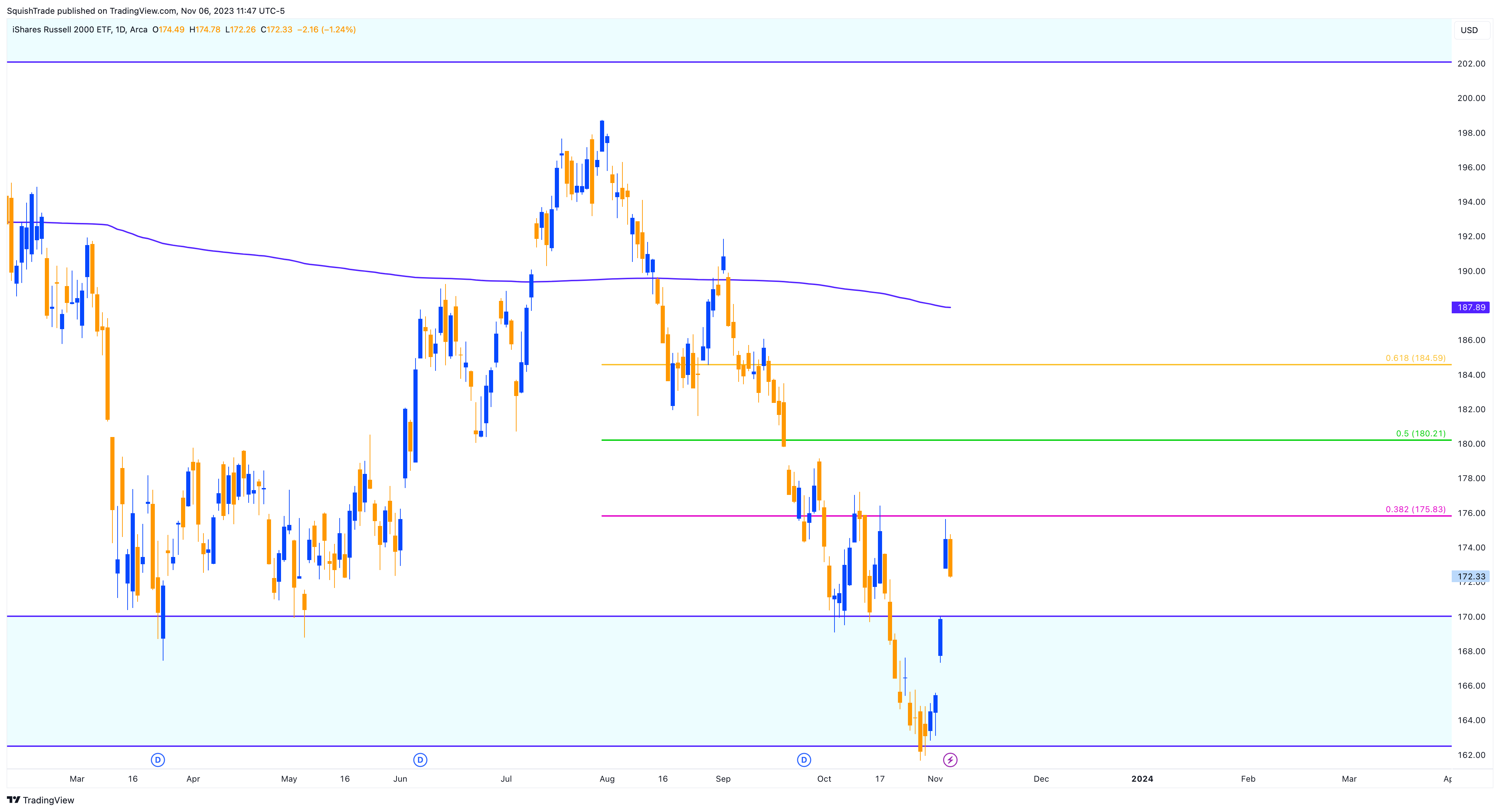Click the 0.5 (180.21) Fibonacci label

click(1421, 434)
